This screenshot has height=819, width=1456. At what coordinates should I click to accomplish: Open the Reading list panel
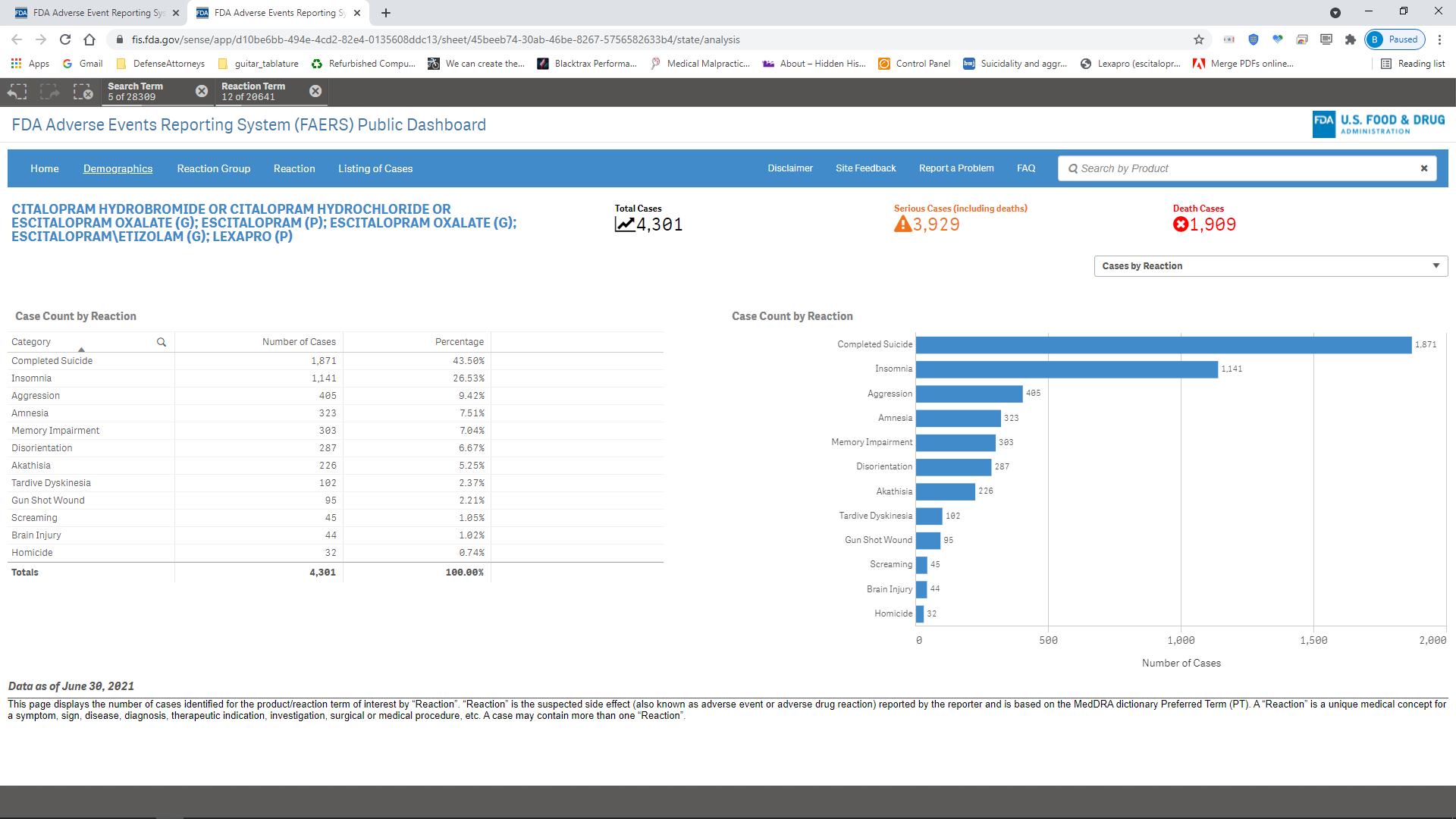(x=1413, y=64)
